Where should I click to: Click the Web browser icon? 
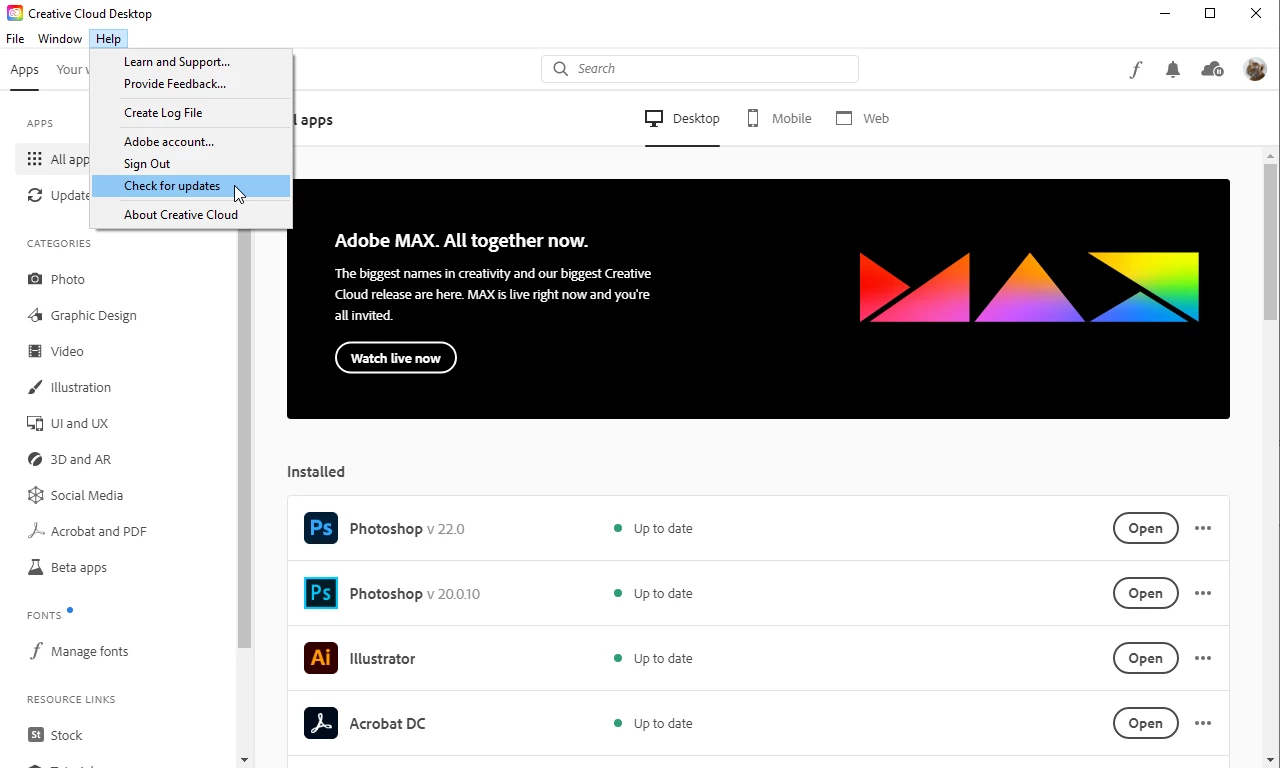click(x=844, y=118)
